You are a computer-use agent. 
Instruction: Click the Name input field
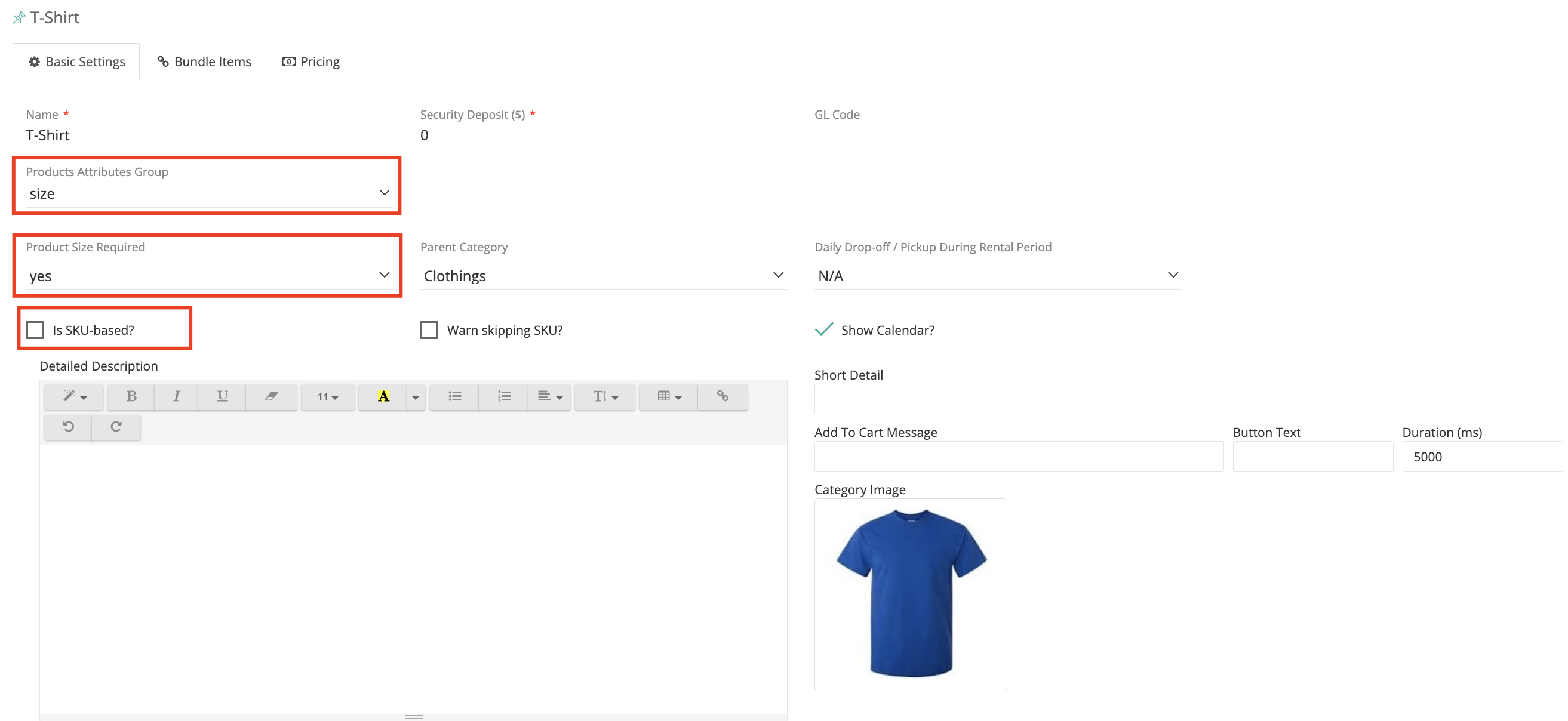click(210, 135)
